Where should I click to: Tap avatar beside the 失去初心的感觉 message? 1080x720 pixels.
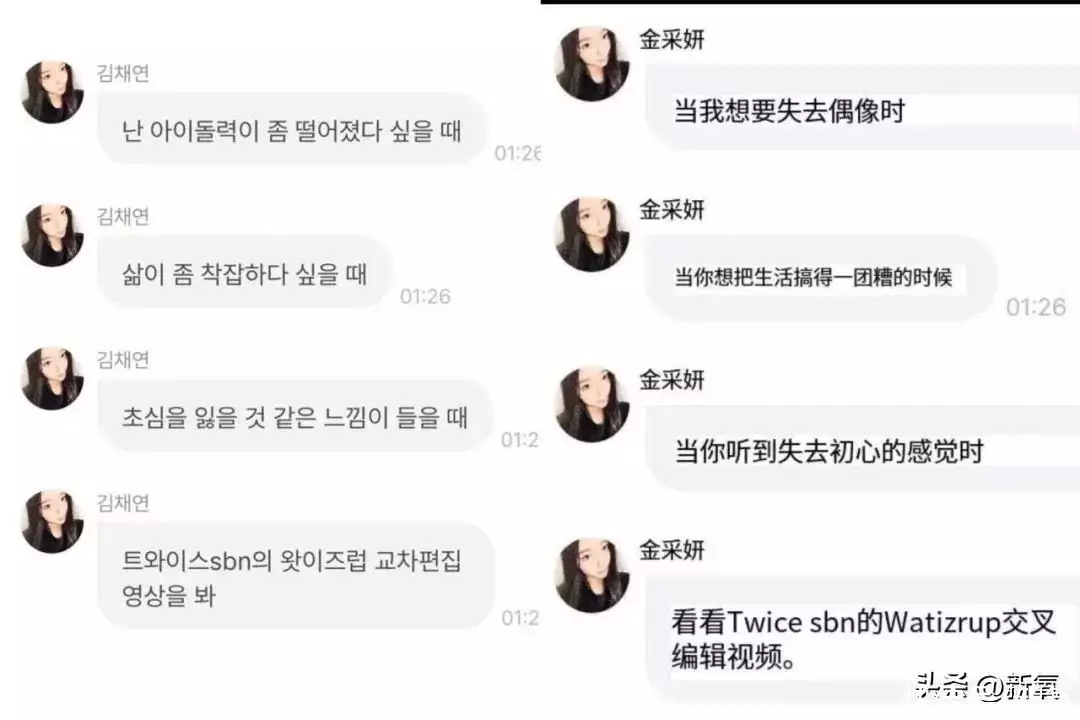592,404
